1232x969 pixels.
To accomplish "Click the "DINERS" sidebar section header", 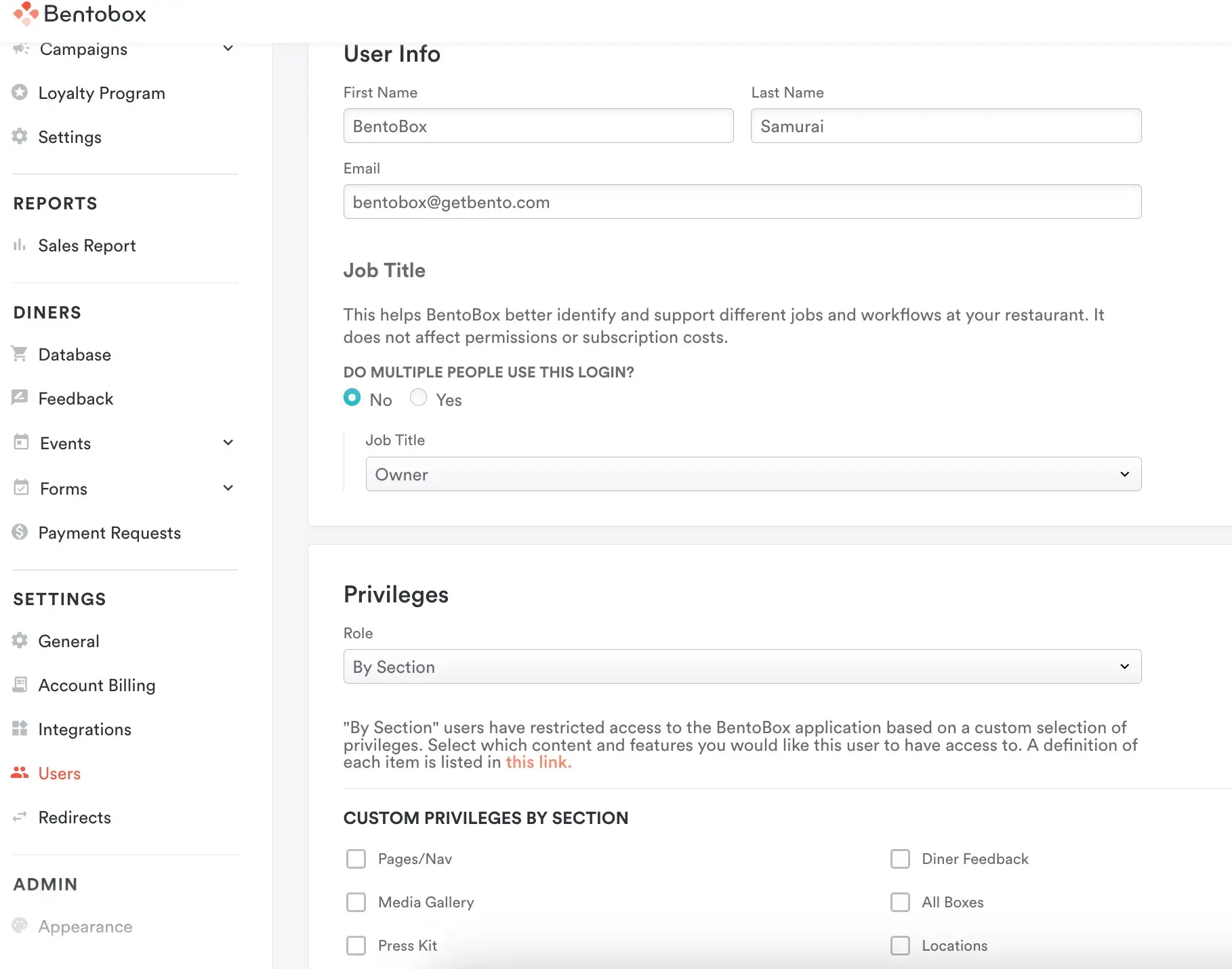I will pos(47,312).
